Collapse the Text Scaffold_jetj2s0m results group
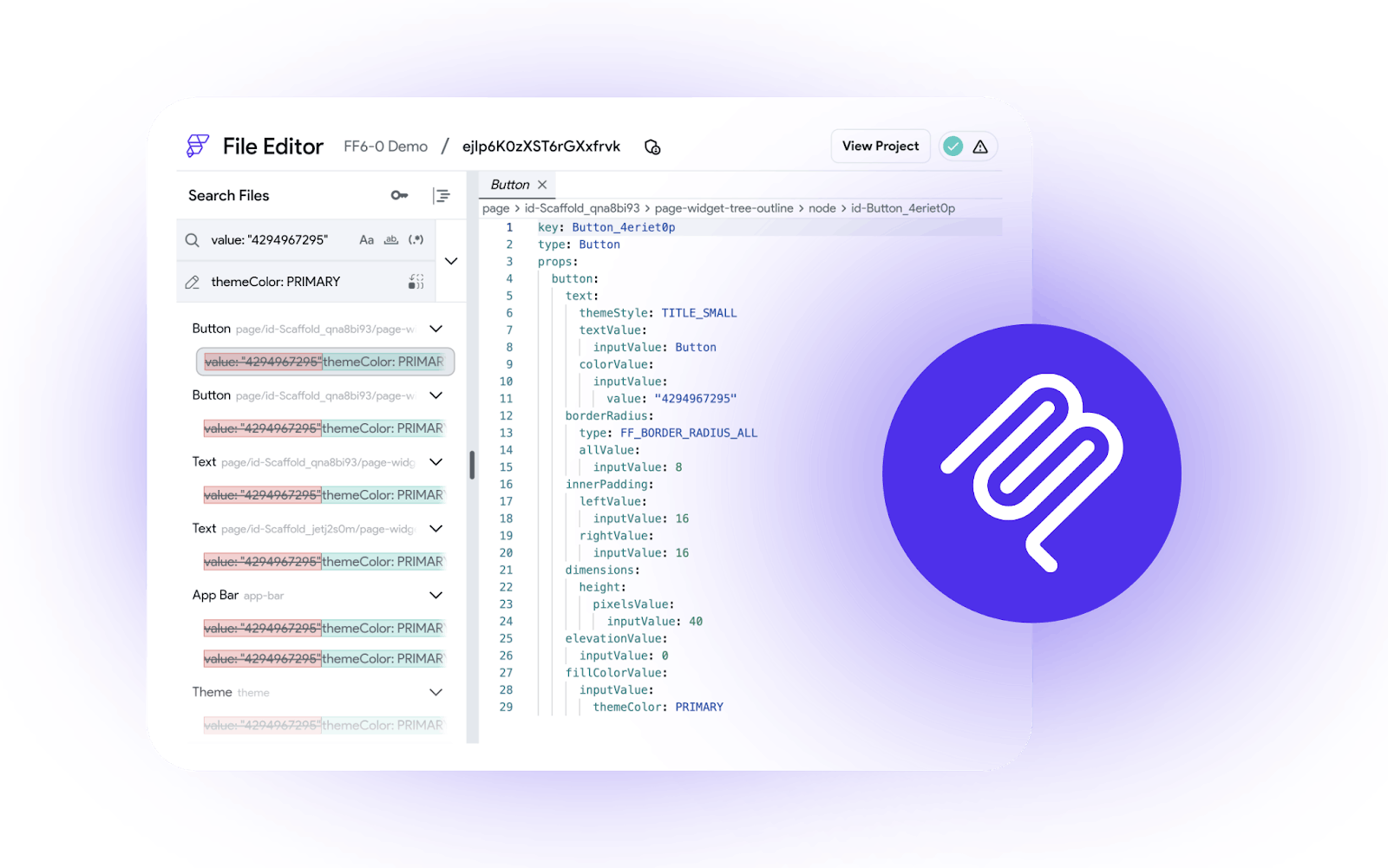The height and width of the screenshot is (868, 1388). (x=436, y=529)
